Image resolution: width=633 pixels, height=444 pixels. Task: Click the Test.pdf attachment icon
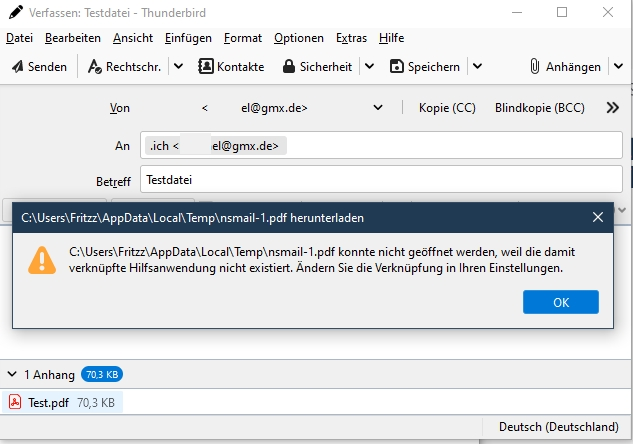coord(15,402)
